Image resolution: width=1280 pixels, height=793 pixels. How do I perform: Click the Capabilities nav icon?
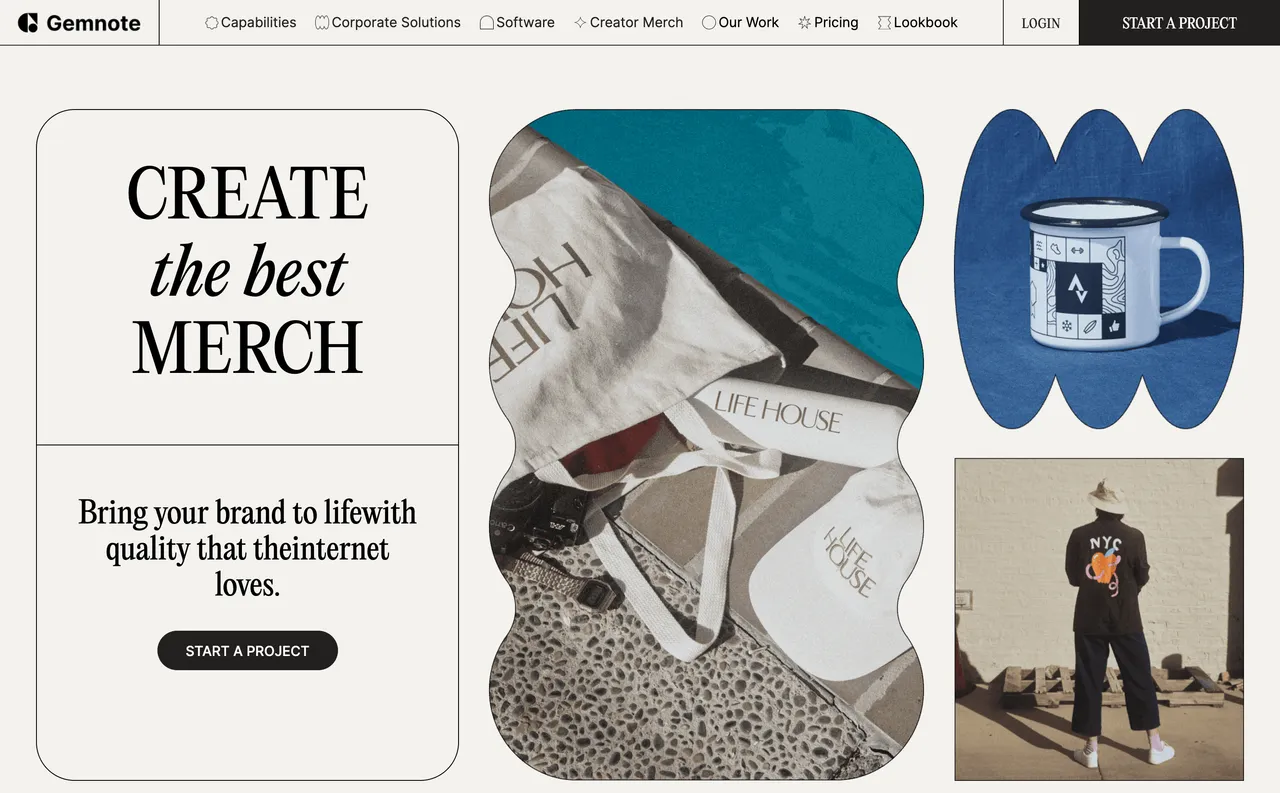[x=212, y=22]
